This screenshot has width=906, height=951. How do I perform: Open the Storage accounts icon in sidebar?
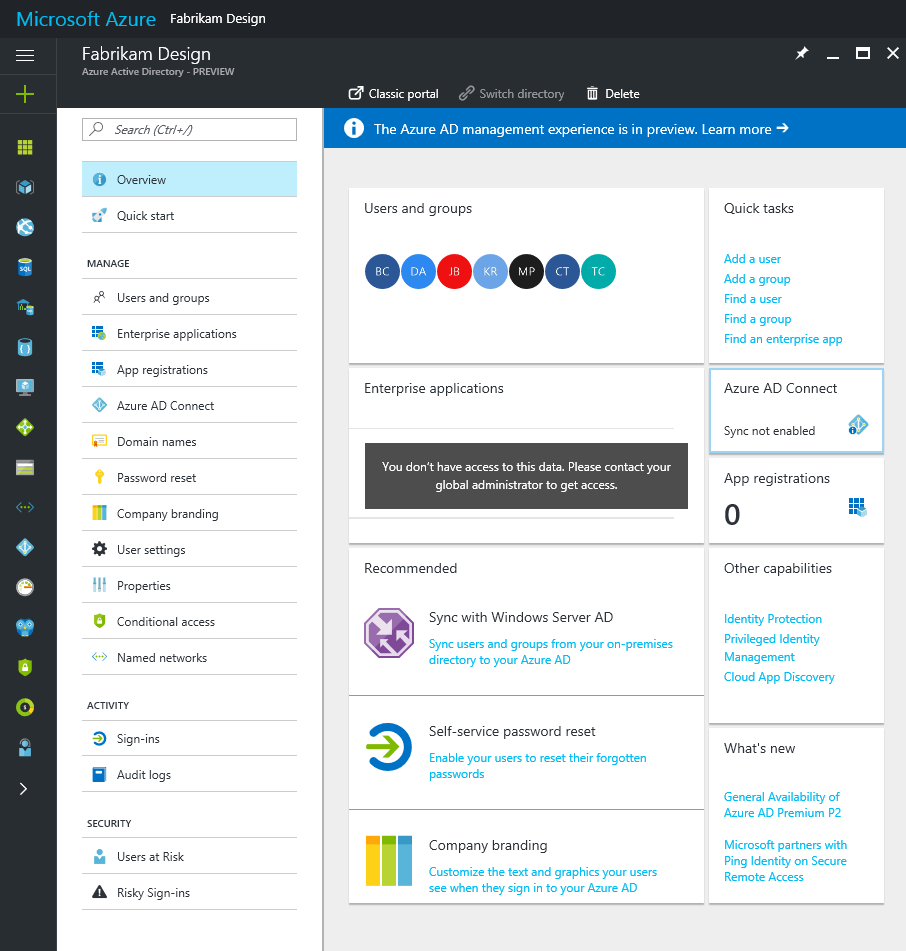[x=25, y=468]
